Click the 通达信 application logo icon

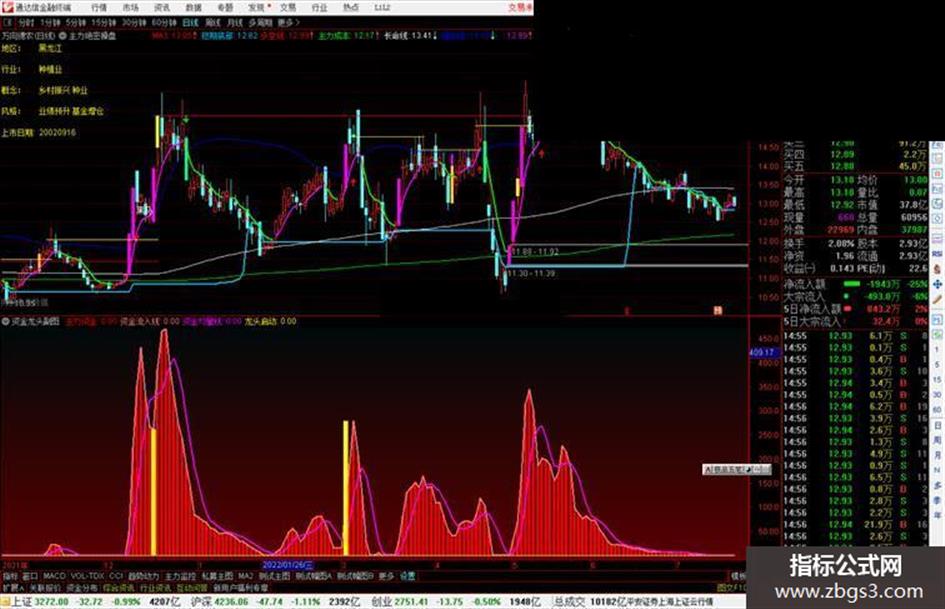(7, 7)
